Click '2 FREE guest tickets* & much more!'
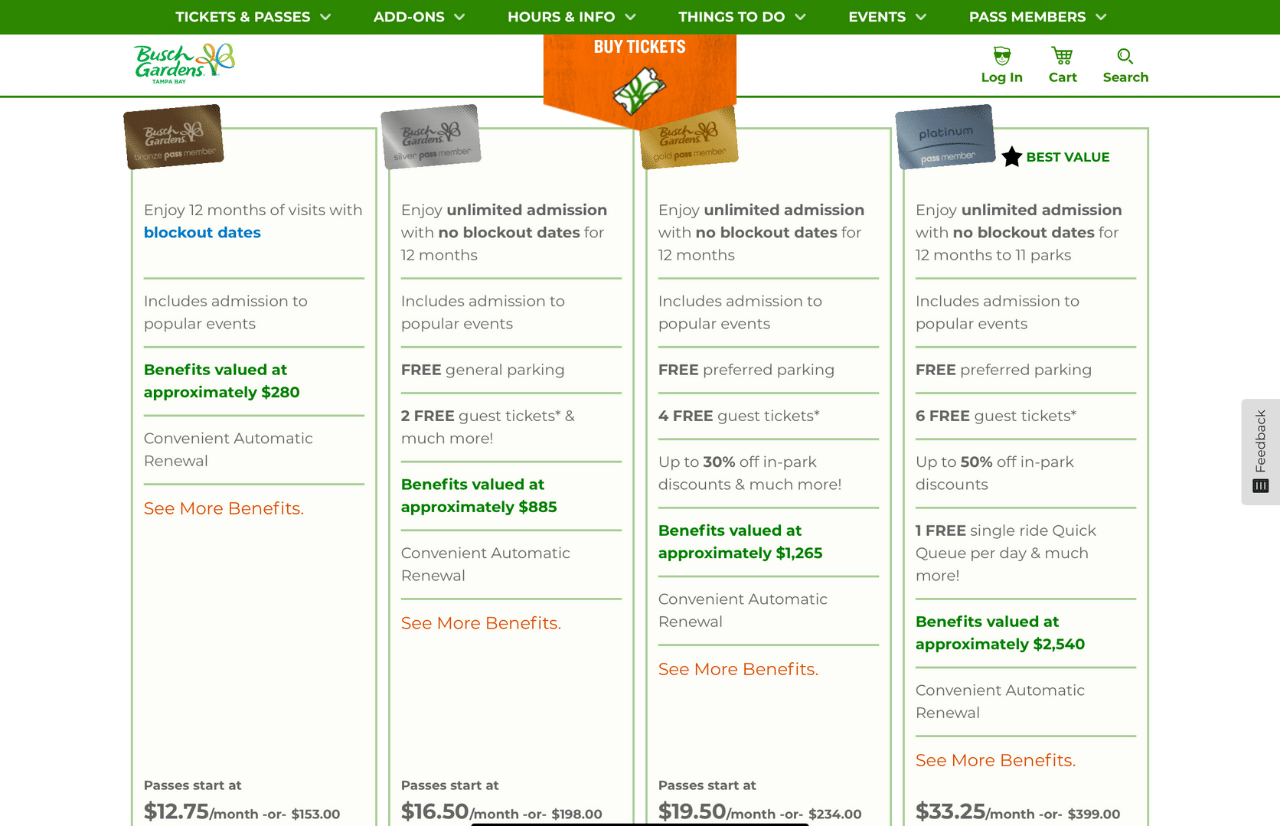The width and height of the screenshot is (1280, 826). (x=488, y=427)
